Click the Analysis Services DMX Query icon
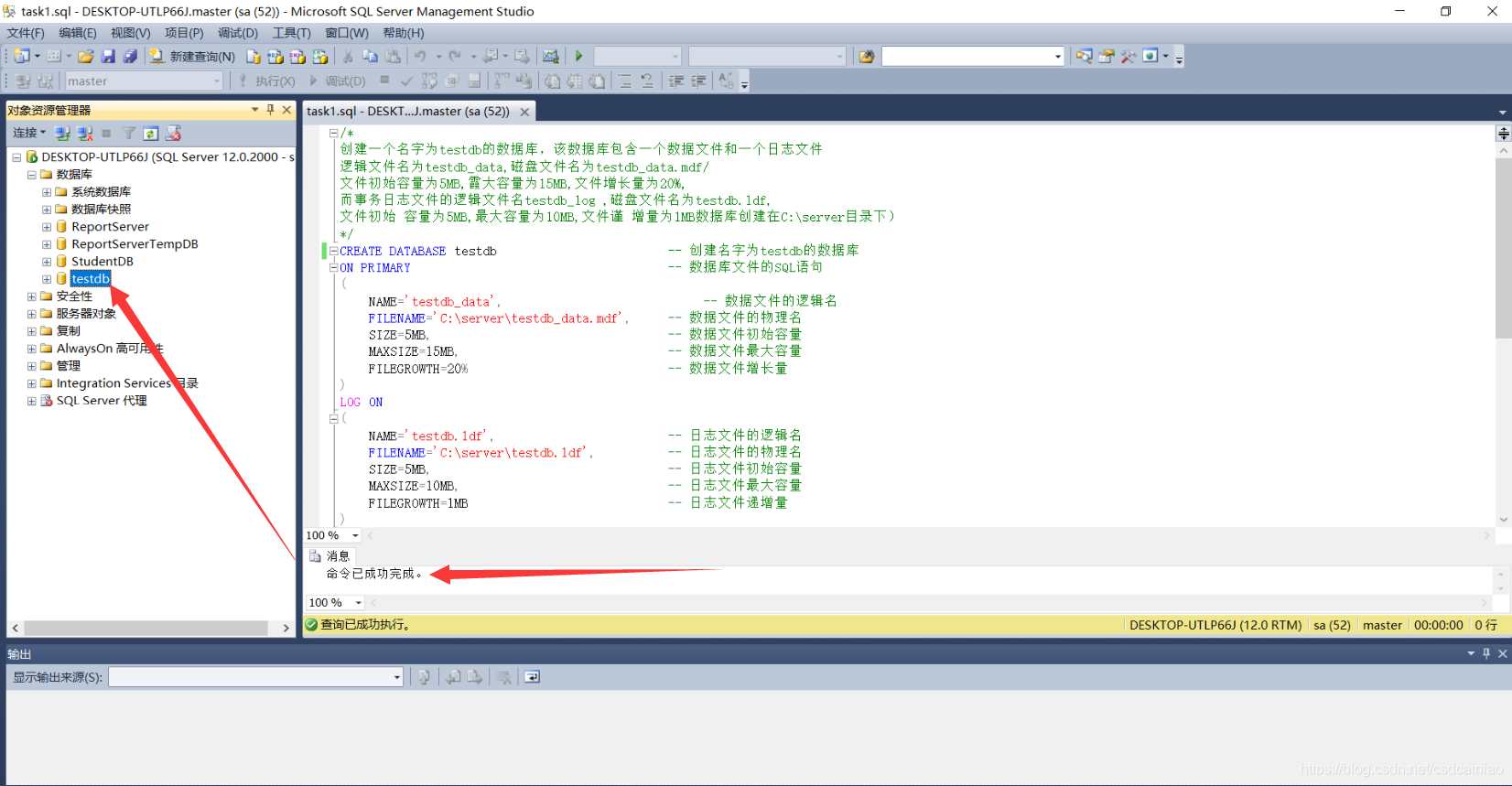Image resolution: width=1512 pixels, height=786 pixels. pyautogui.click(x=297, y=56)
